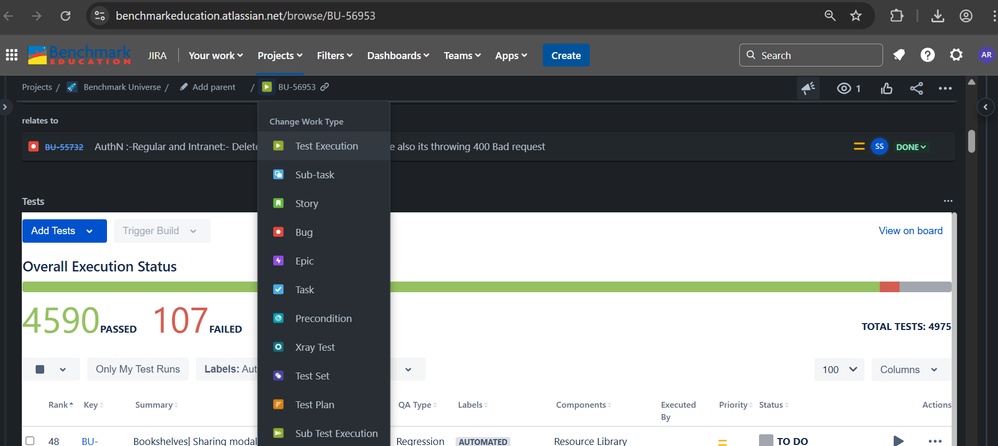This screenshot has width=998, height=446.
Task: Choose Story from work type menu
Action: [x=324, y=204]
